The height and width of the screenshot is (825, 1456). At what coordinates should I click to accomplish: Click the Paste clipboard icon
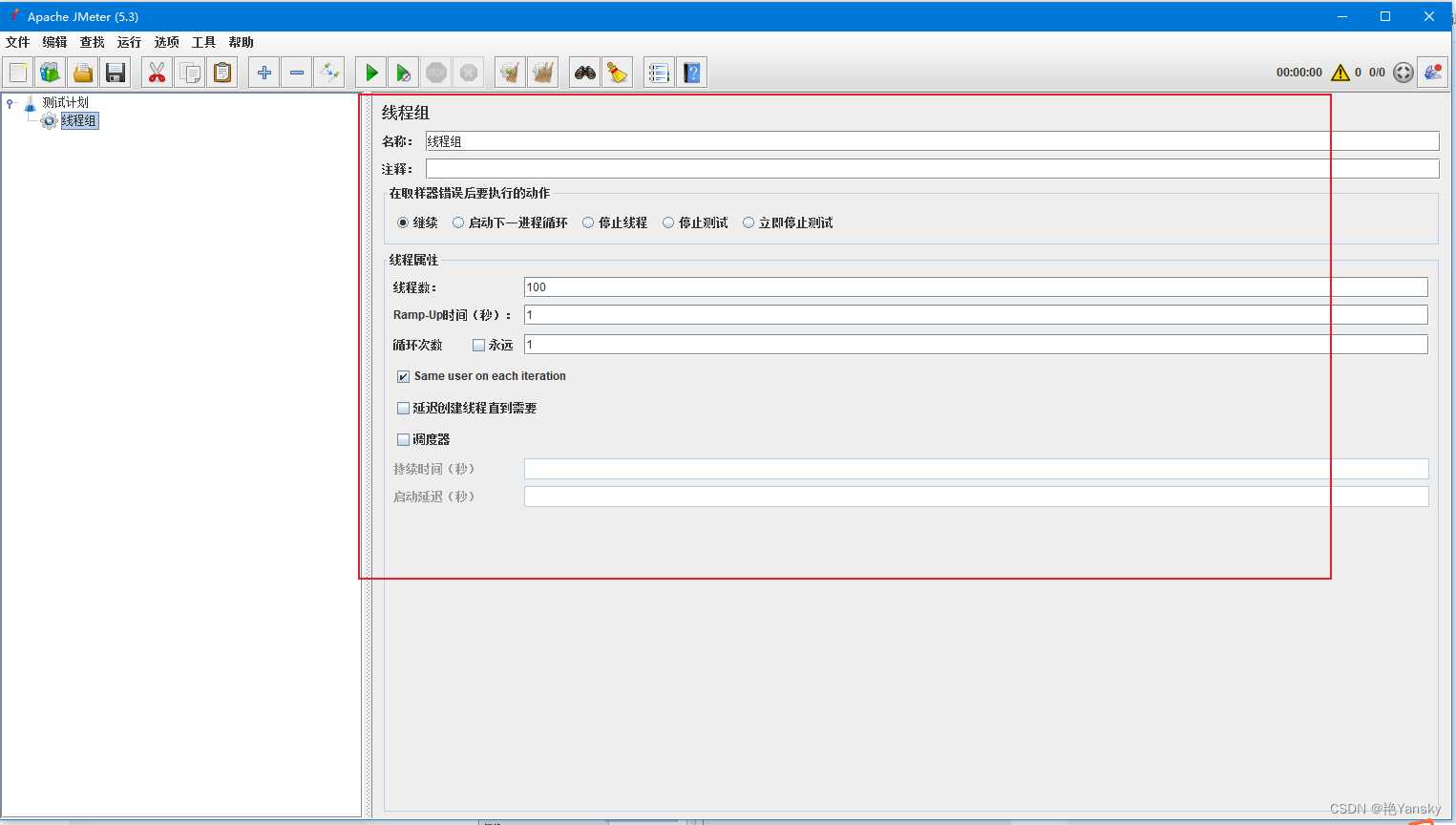pos(222,73)
